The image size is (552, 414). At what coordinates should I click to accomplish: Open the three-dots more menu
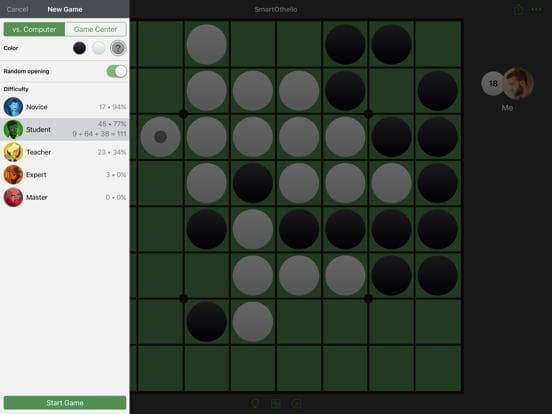pos(536,10)
